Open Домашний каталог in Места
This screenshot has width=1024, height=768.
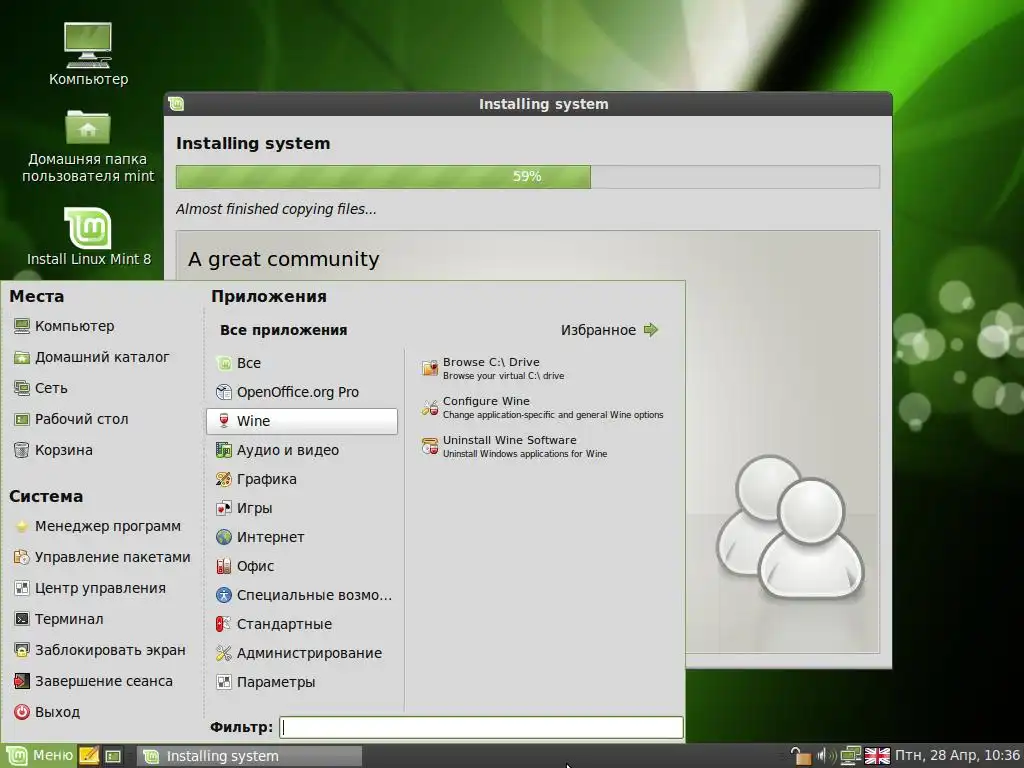pyautogui.click(x=91, y=357)
